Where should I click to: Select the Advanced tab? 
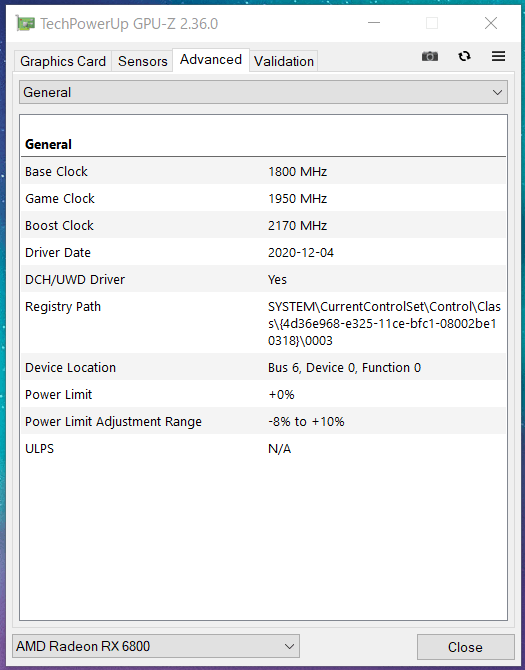[x=211, y=60]
